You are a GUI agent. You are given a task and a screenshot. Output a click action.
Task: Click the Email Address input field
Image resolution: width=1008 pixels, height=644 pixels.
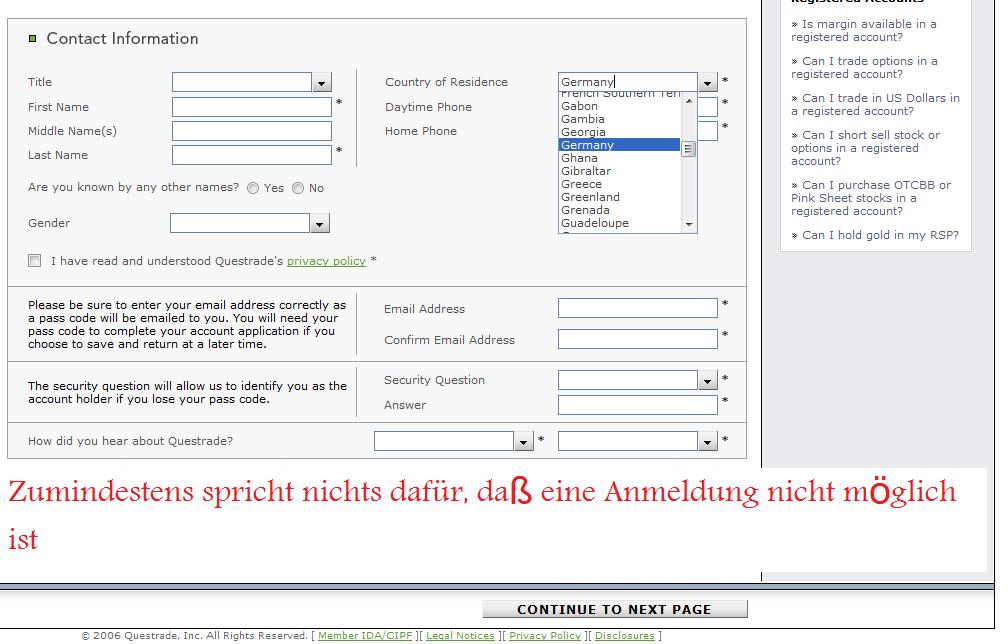click(x=637, y=308)
